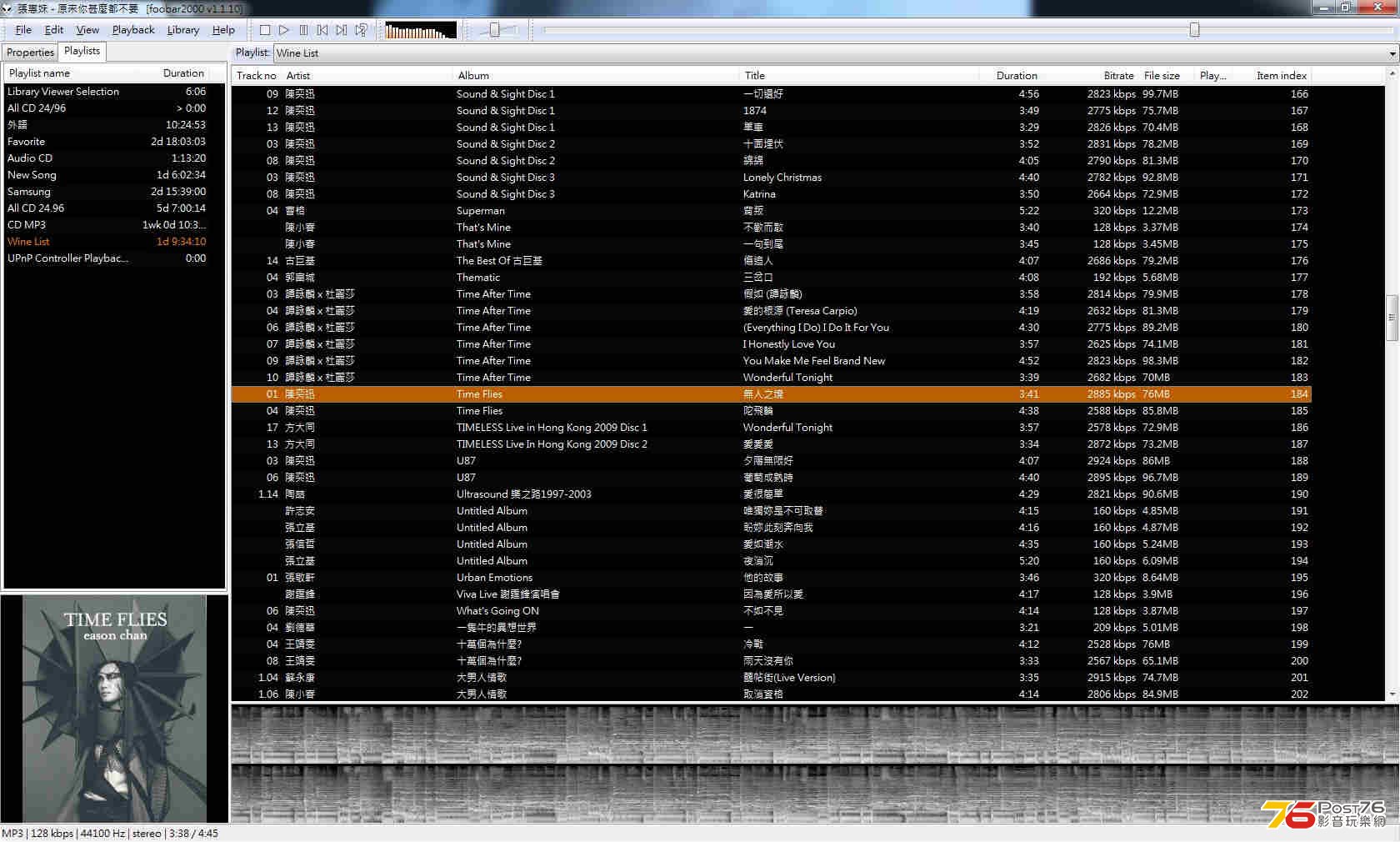
Task: Select Superman album row
Action: 772,211
